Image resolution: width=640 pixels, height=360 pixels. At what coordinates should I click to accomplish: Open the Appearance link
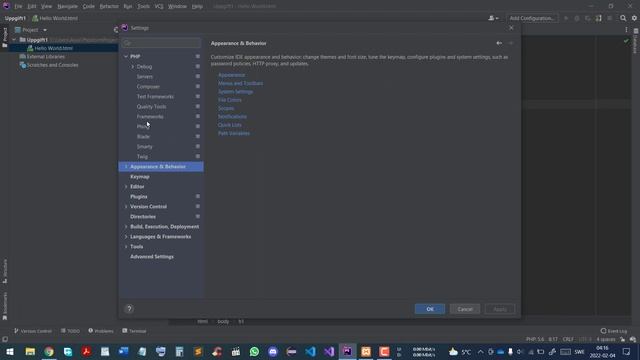(x=231, y=75)
